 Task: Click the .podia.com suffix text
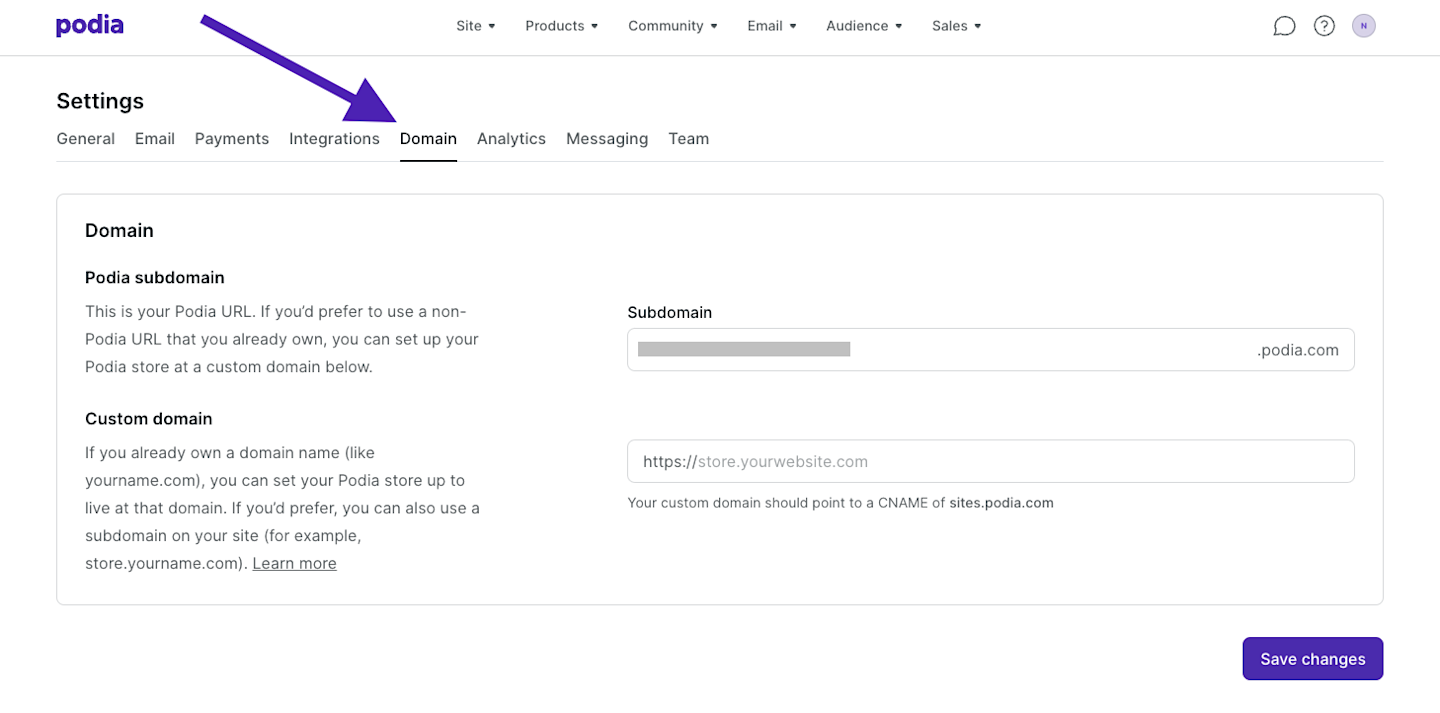coord(1297,350)
